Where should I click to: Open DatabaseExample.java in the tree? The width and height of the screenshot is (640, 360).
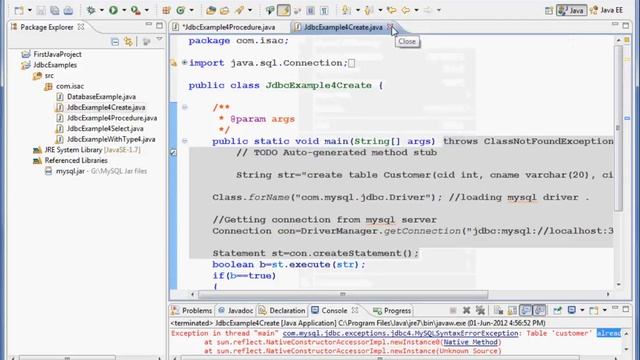tap(101, 97)
